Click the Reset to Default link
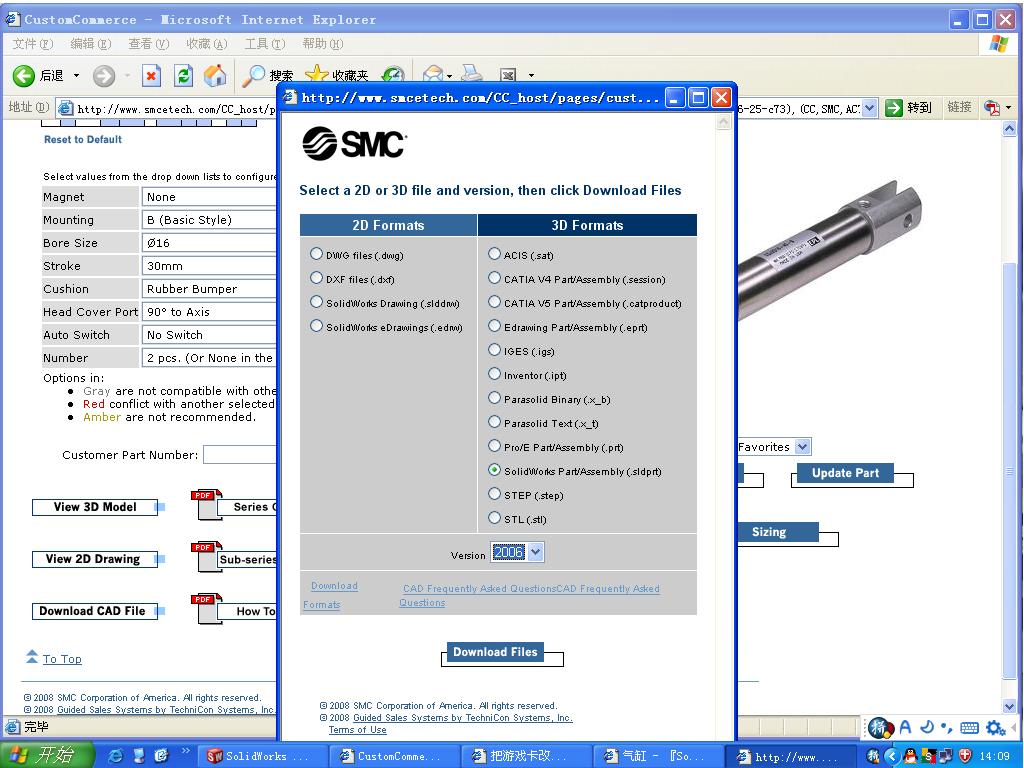This screenshot has height=768, width=1024. (x=83, y=139)
